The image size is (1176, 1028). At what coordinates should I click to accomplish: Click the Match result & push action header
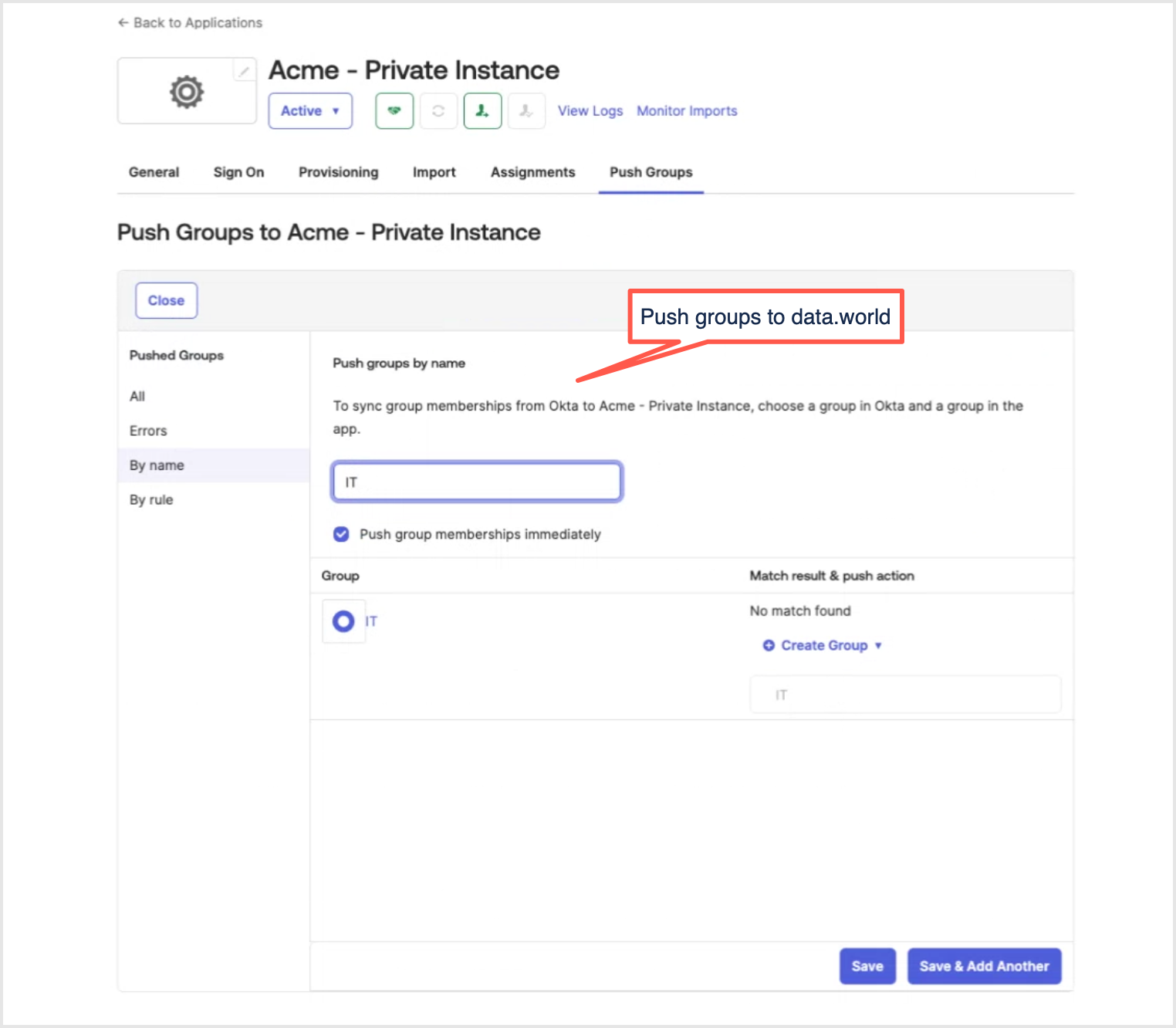[832, 576]
